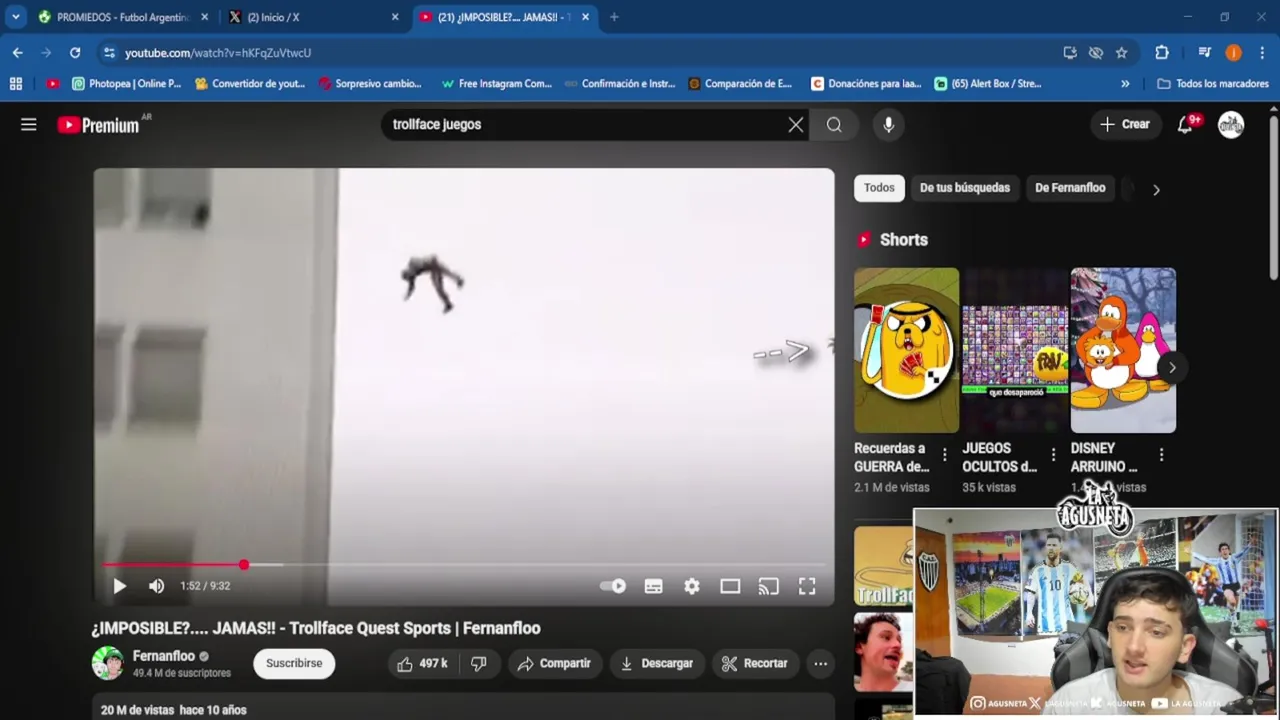Click the red playhead scrubber dot
Screen dimensions: 1280x720
(x=244, y=565)
